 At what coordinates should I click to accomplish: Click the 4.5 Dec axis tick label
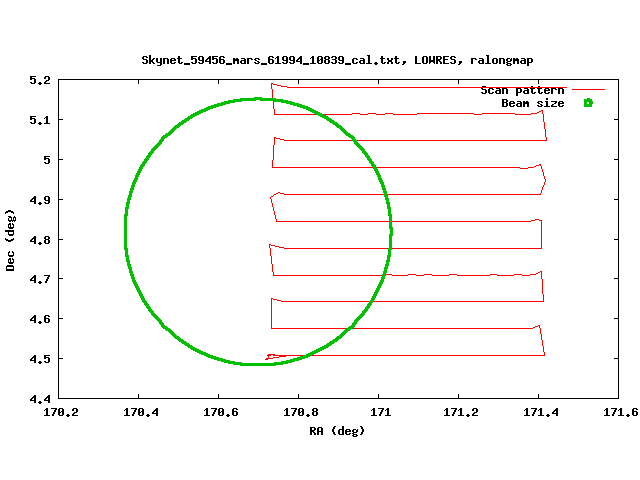pos(40,359)
